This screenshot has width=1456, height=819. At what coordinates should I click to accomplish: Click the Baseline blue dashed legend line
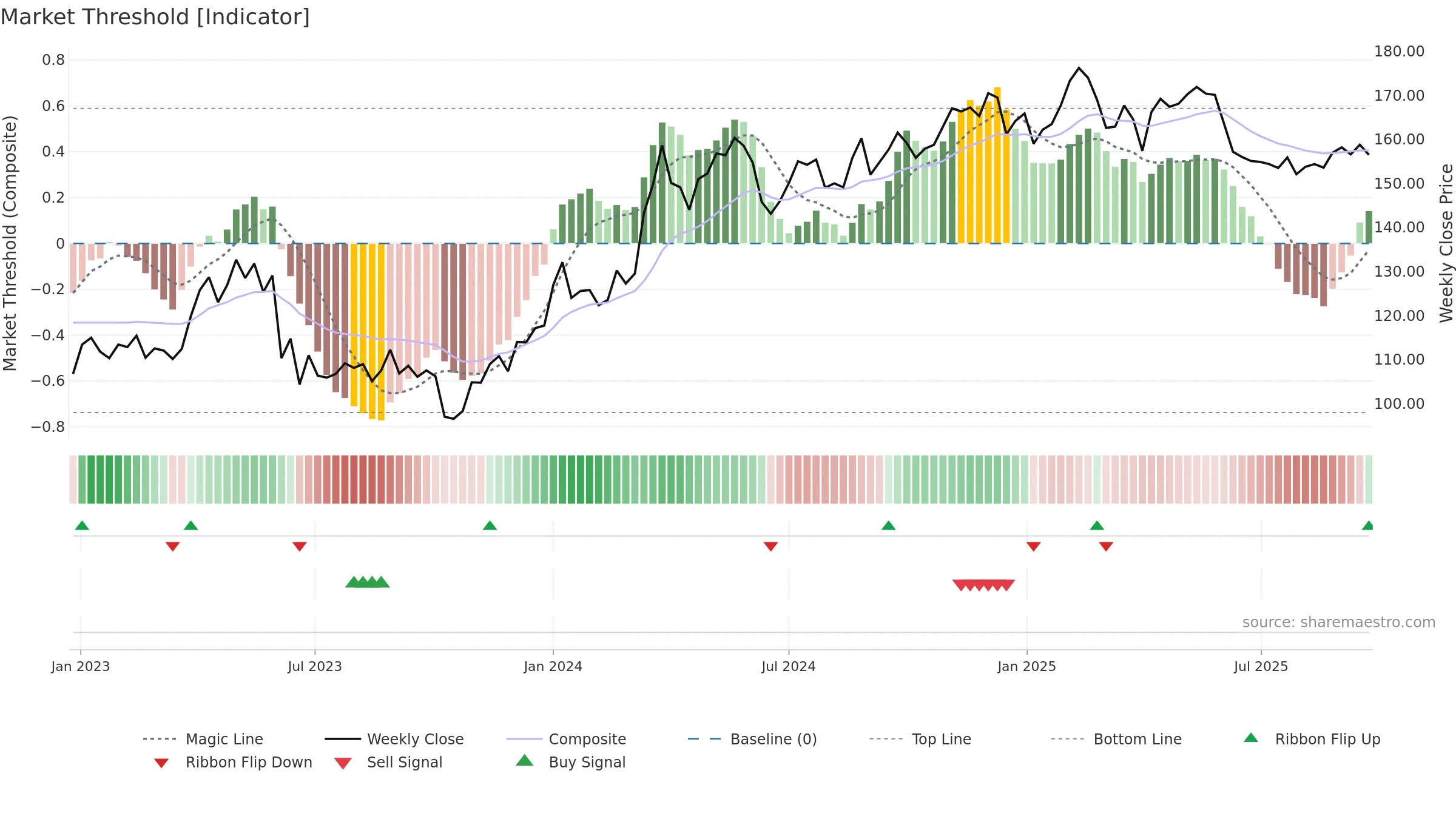pos(704,739)
